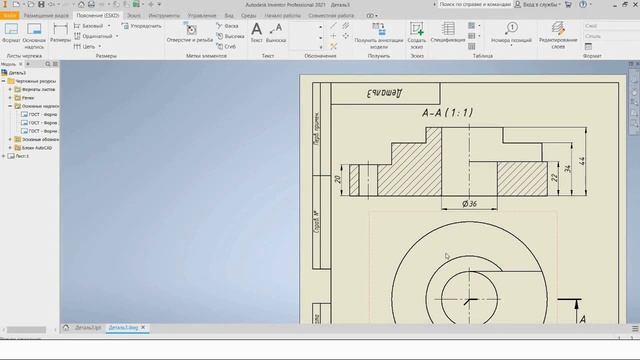Select the Фаска chamfer note tool
The image size is (640, 360).
227,26
